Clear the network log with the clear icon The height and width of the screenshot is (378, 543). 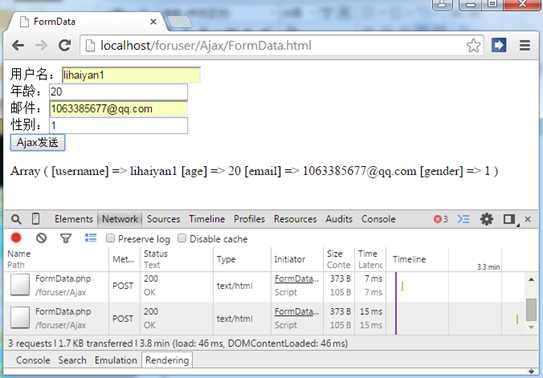41,238
